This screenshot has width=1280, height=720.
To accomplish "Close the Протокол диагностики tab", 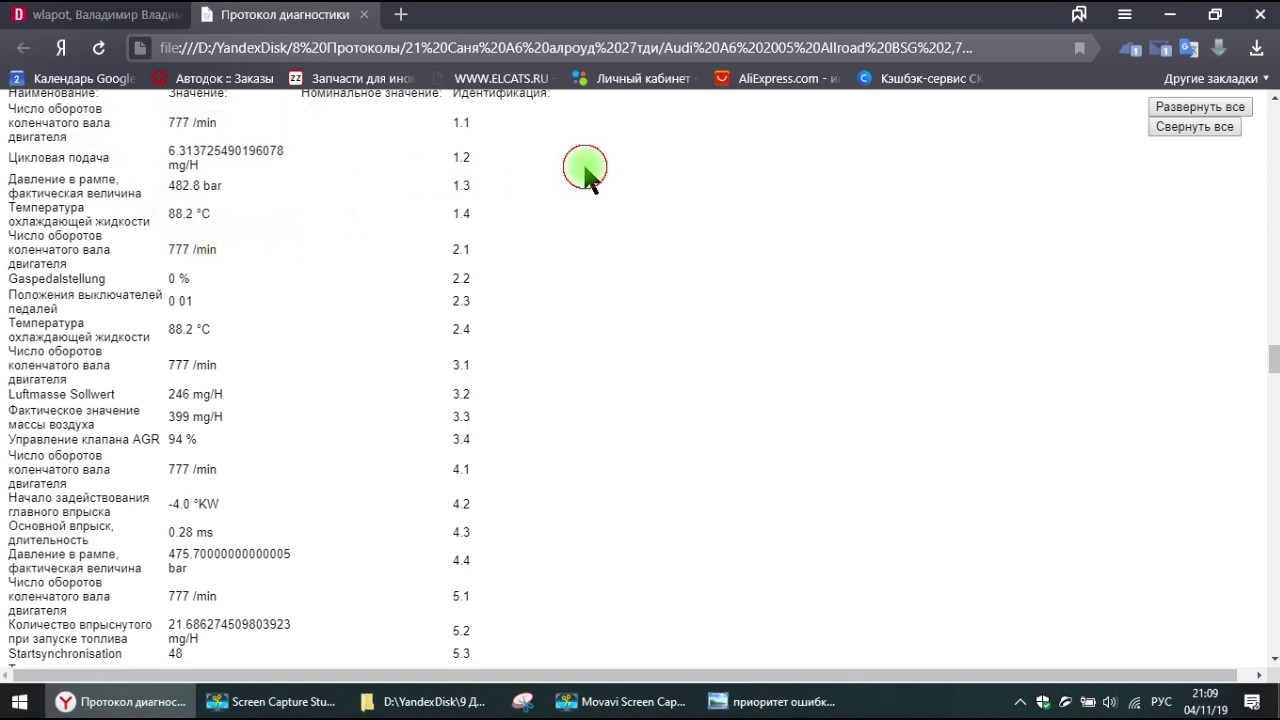I will [x=364, y=15].
